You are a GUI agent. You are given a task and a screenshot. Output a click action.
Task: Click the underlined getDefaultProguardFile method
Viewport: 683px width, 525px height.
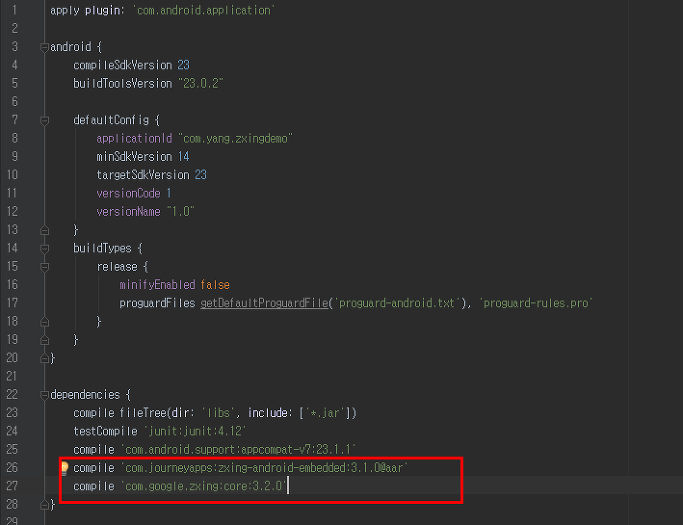[x=264, y=303]
